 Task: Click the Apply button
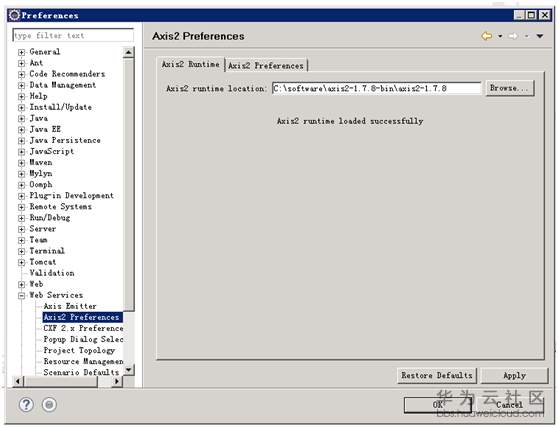(x=514, y=375)
